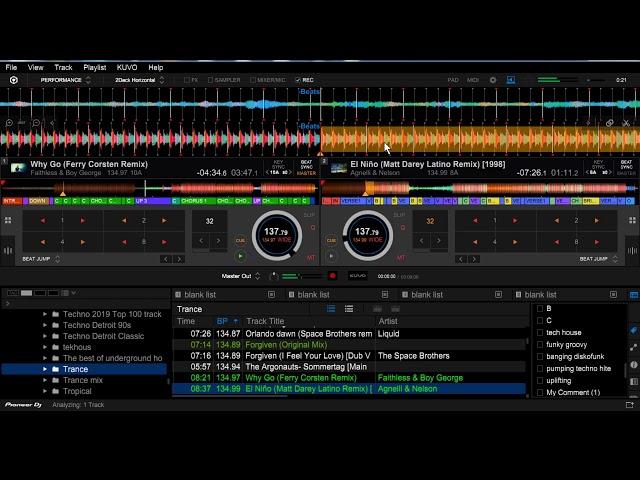Jump back 8 beats on deck 2
640x480 pixels.
click(556, 242)
